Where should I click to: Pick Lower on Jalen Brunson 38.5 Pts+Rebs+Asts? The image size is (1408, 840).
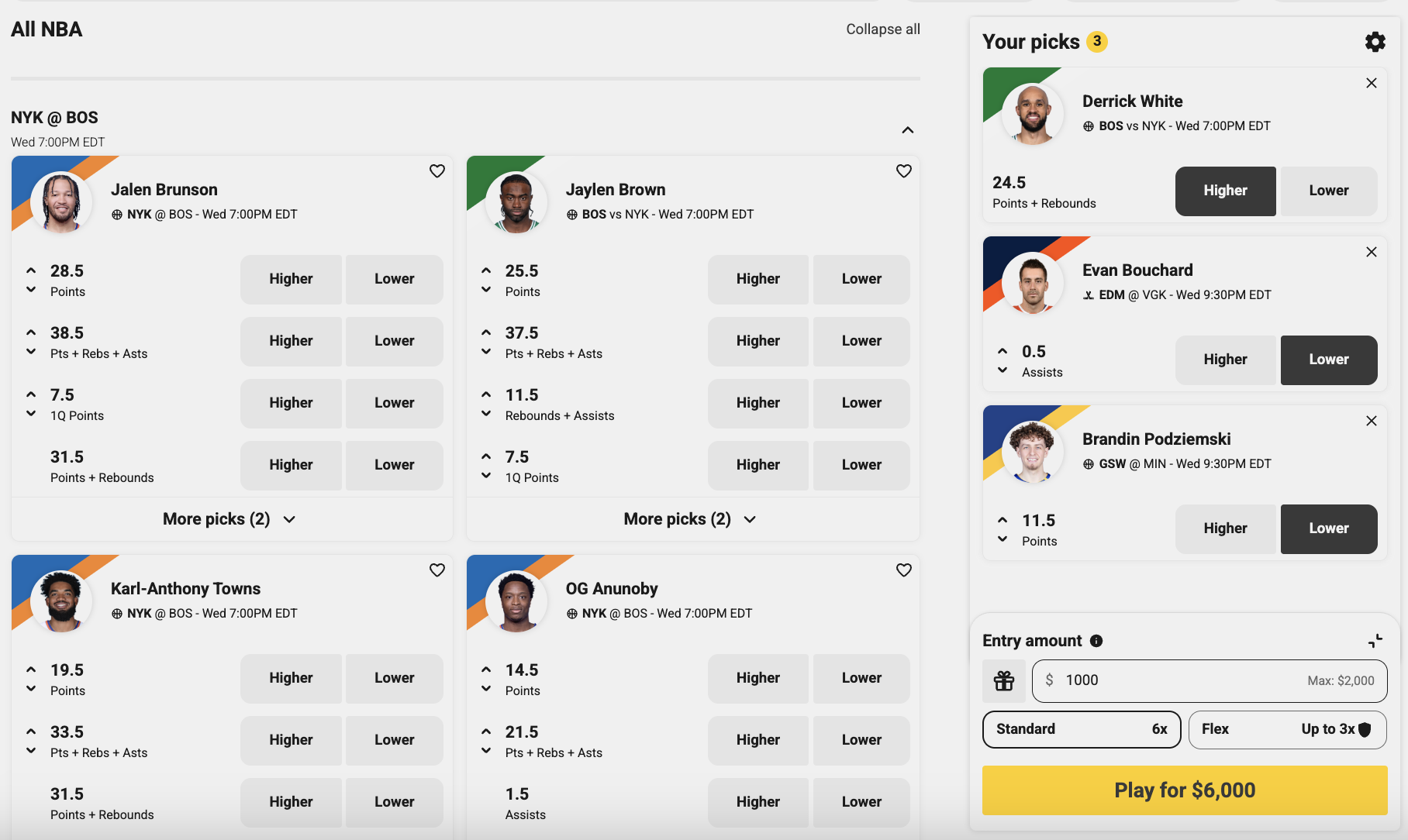(x=394, y=341)
